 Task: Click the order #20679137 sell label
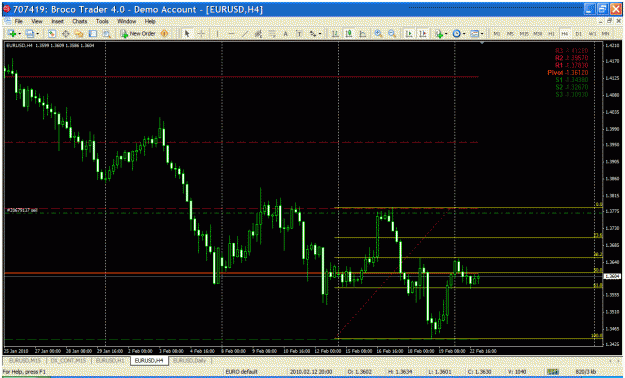coord(22,210)
